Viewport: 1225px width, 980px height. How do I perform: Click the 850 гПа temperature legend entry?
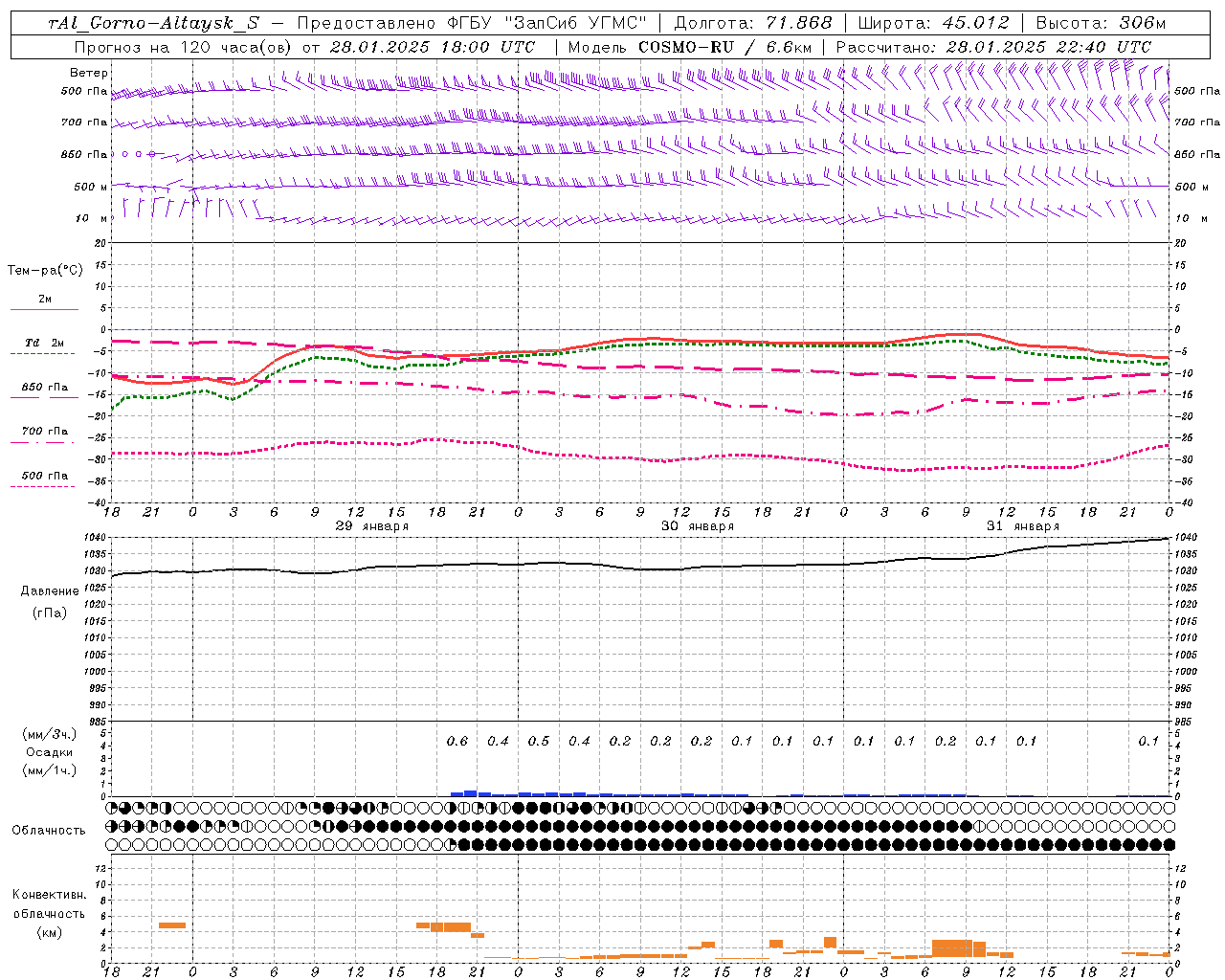point(45,388)
